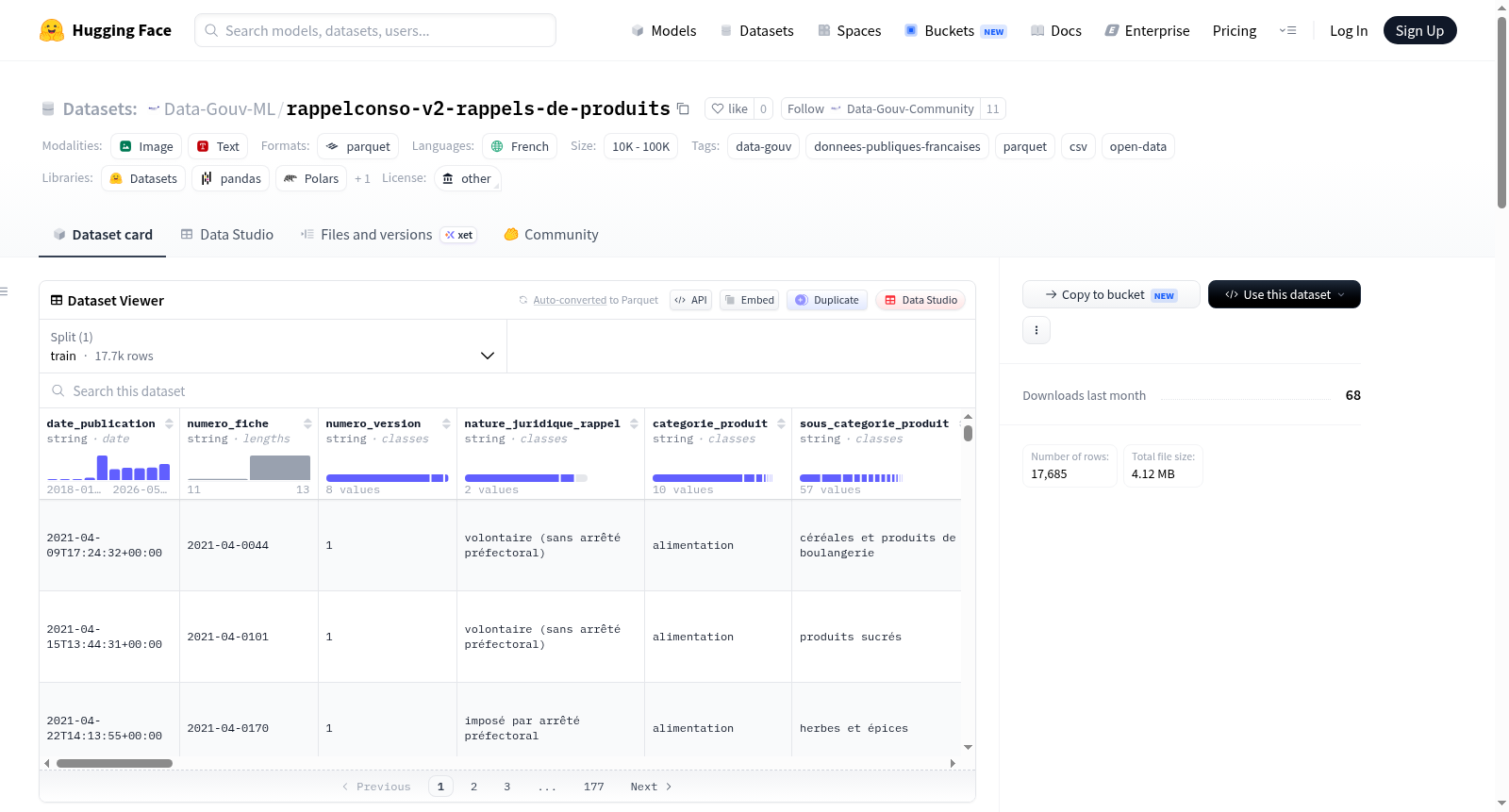Expand the +1 more libraries
This screenshot has width=1509, height=812.
[x=362, y=178]
